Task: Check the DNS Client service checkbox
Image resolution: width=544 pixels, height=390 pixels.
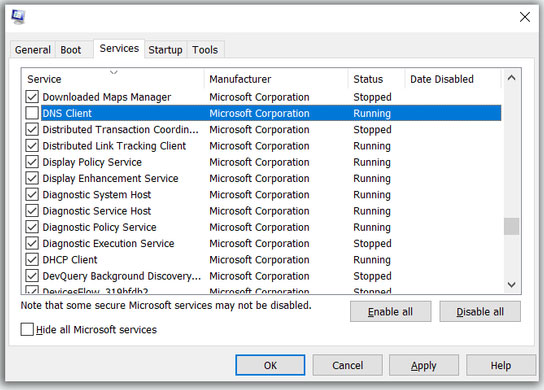Action: tap(32, 113)
